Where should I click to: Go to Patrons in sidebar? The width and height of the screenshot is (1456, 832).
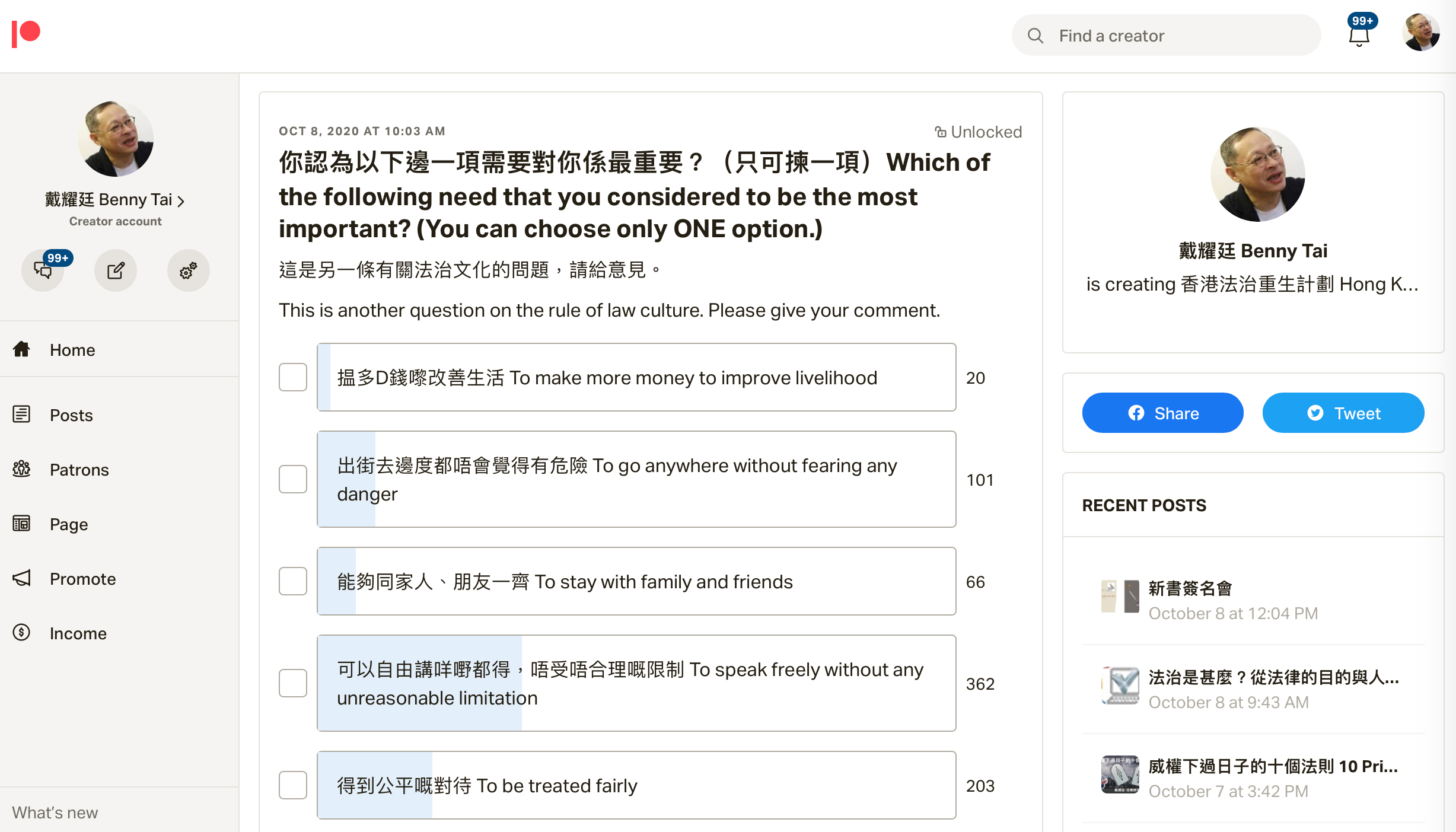pyautogui.click(x=79, y=470)
